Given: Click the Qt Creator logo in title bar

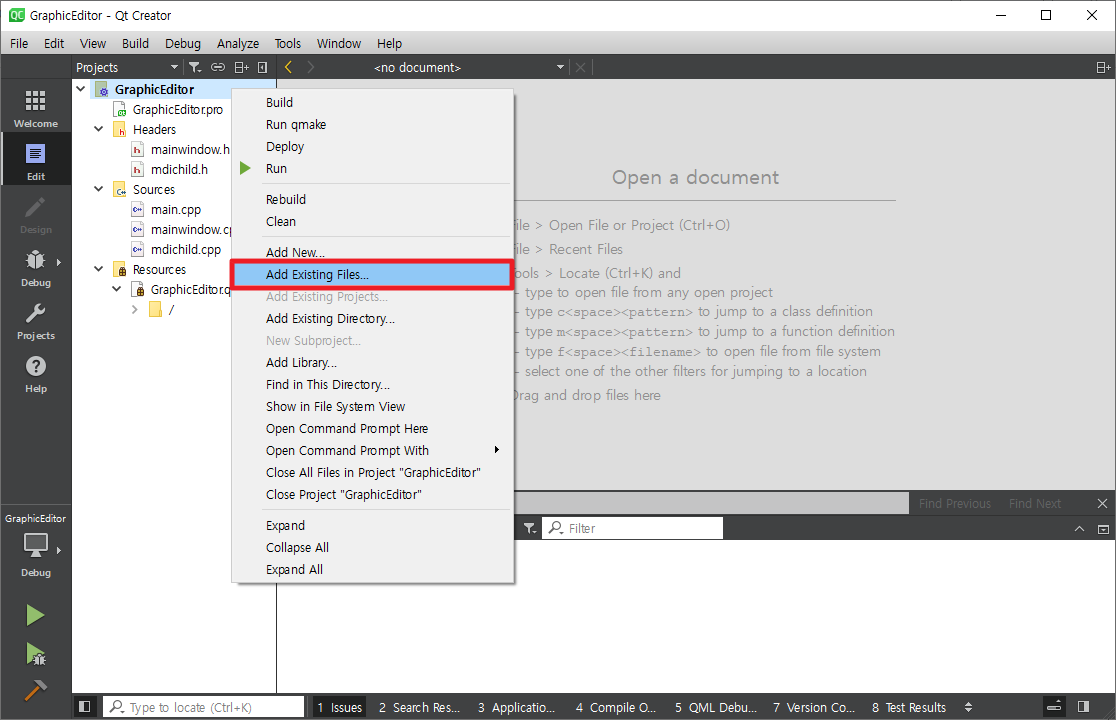Looking at the screenshot, I should tap(16, 15).
